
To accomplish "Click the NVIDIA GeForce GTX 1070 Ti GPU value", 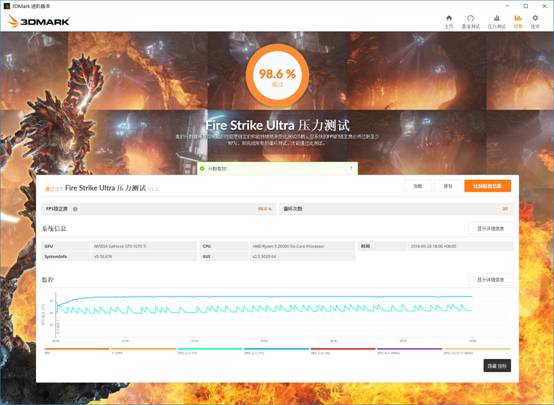I will point(120,246).
